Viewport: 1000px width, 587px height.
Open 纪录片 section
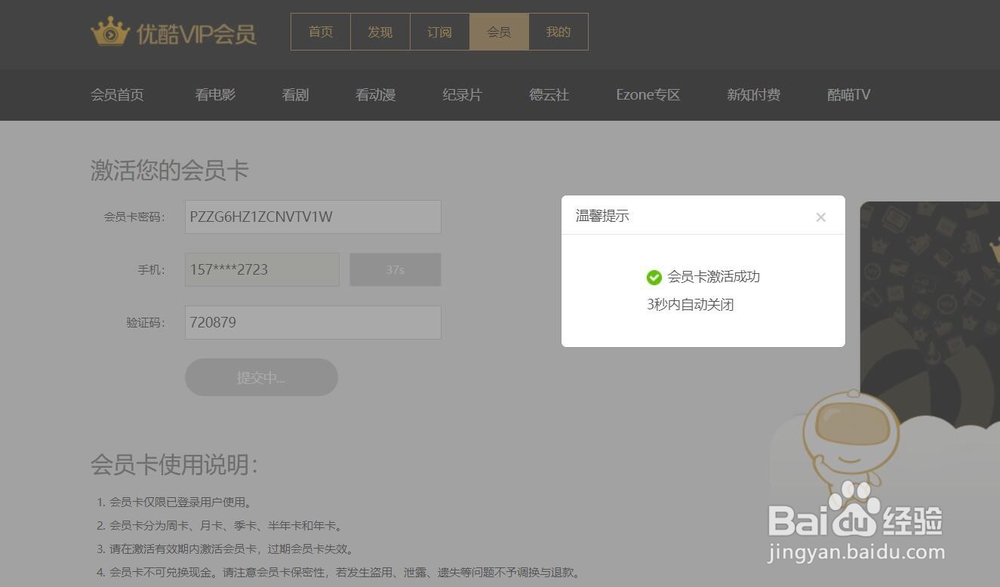coord(462,95)
